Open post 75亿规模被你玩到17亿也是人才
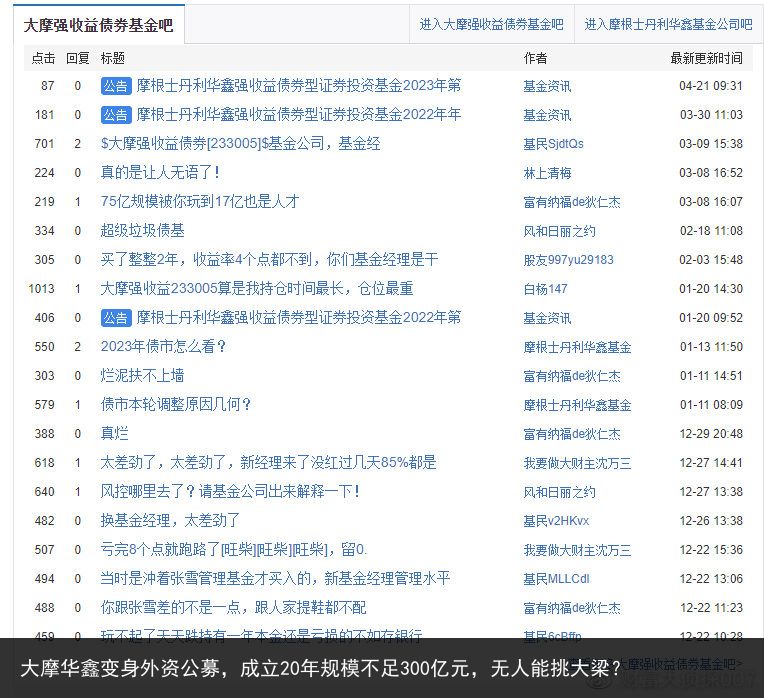This screenshot has height=698, width=764. [200, 202]
